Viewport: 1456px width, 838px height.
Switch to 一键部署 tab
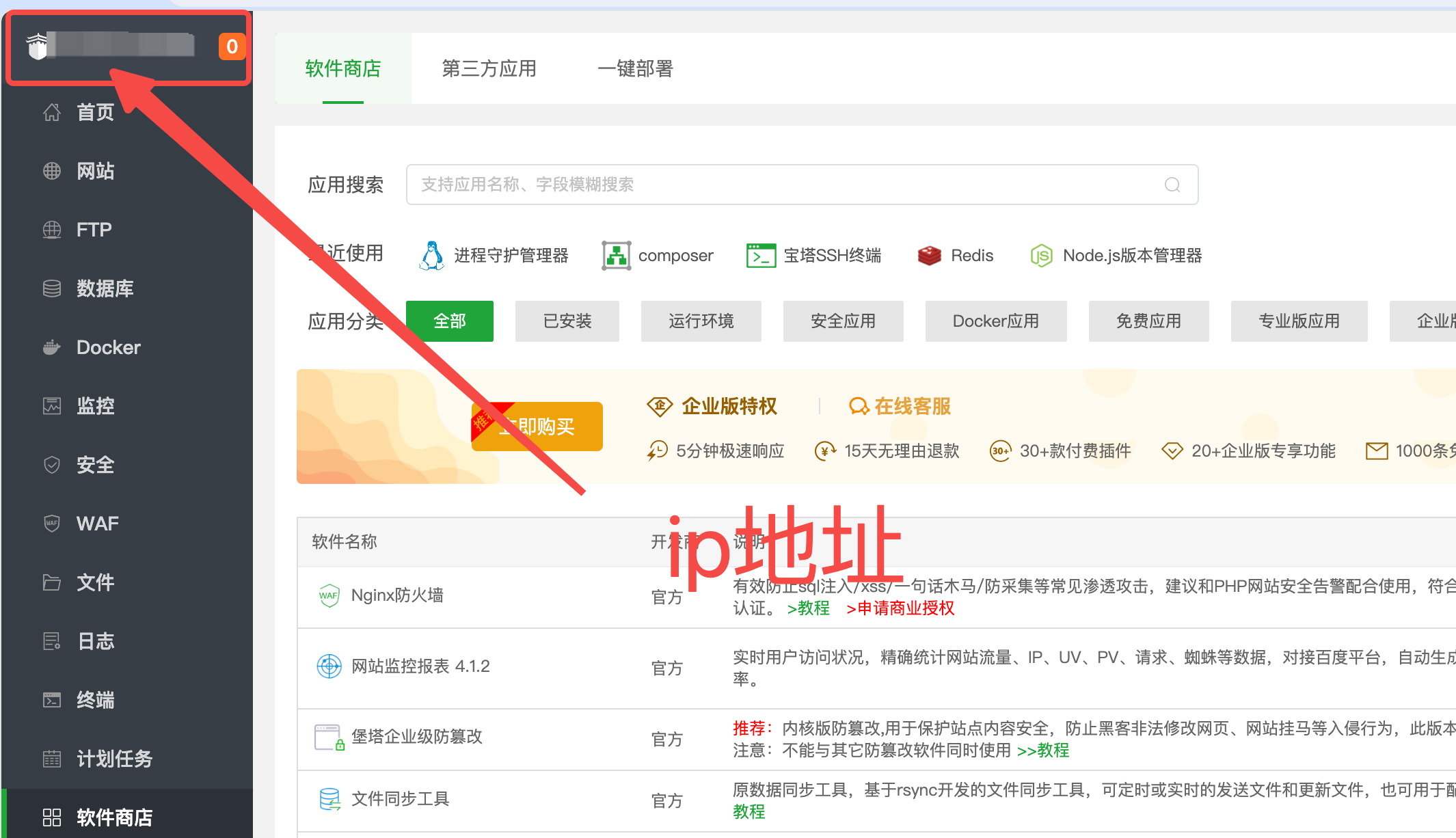click(635, 68)
